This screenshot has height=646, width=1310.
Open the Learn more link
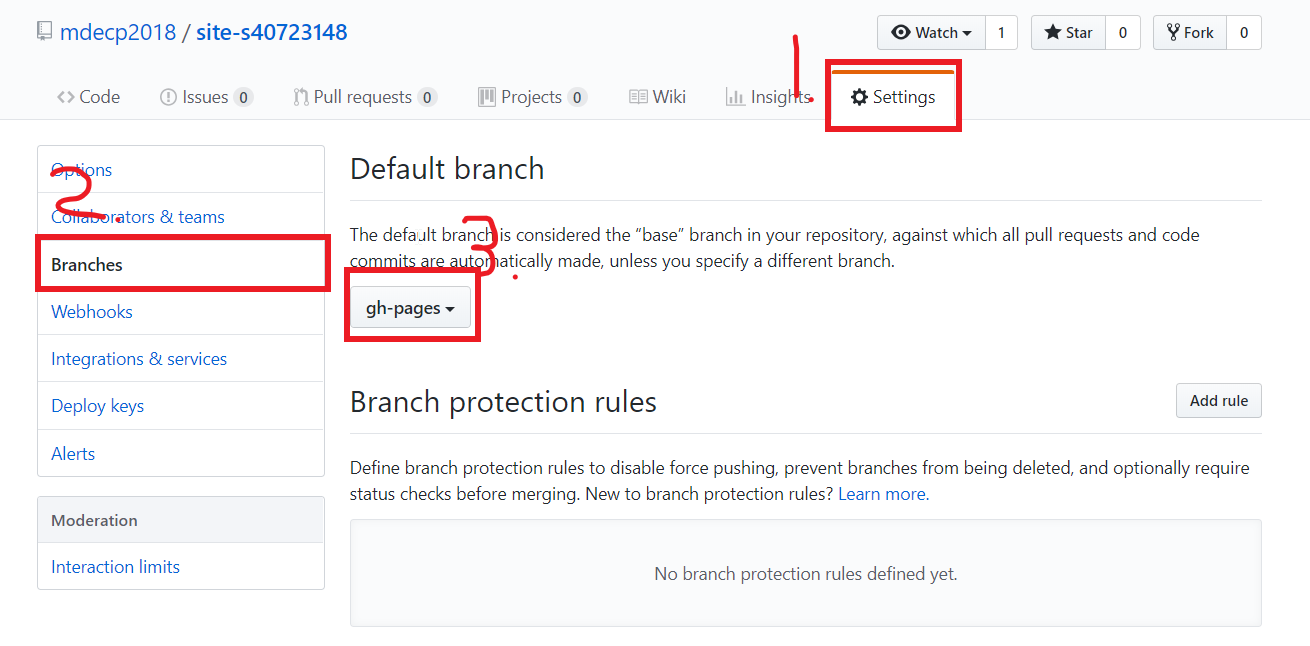point(882,494)
